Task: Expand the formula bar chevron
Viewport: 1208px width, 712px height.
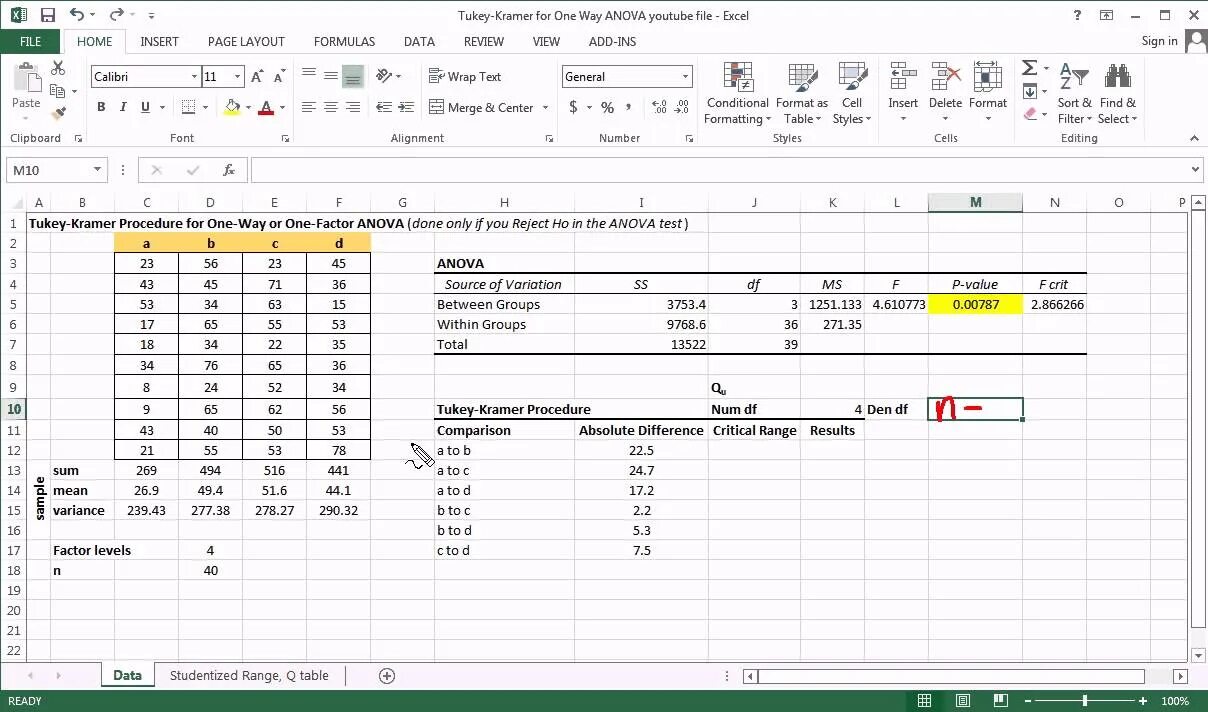Action: [x=1196, y=170]
